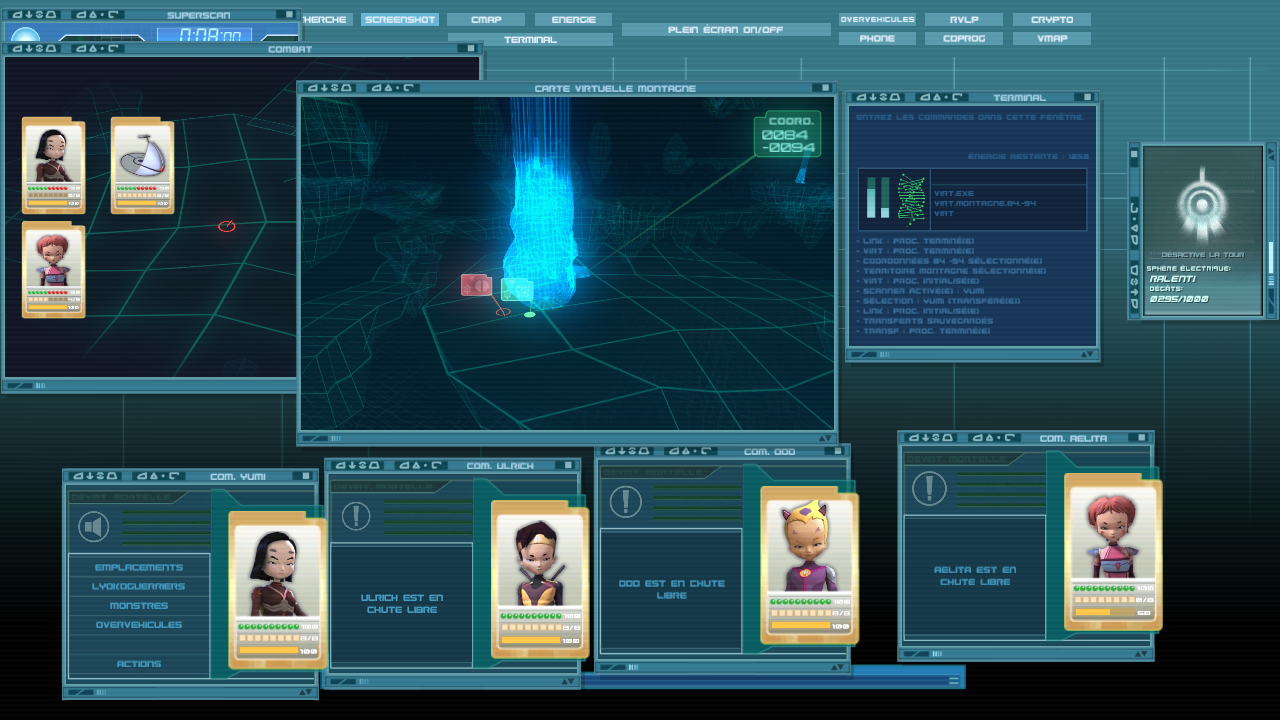Select Aelita's character card in Combat window

(x=54, y=270)
